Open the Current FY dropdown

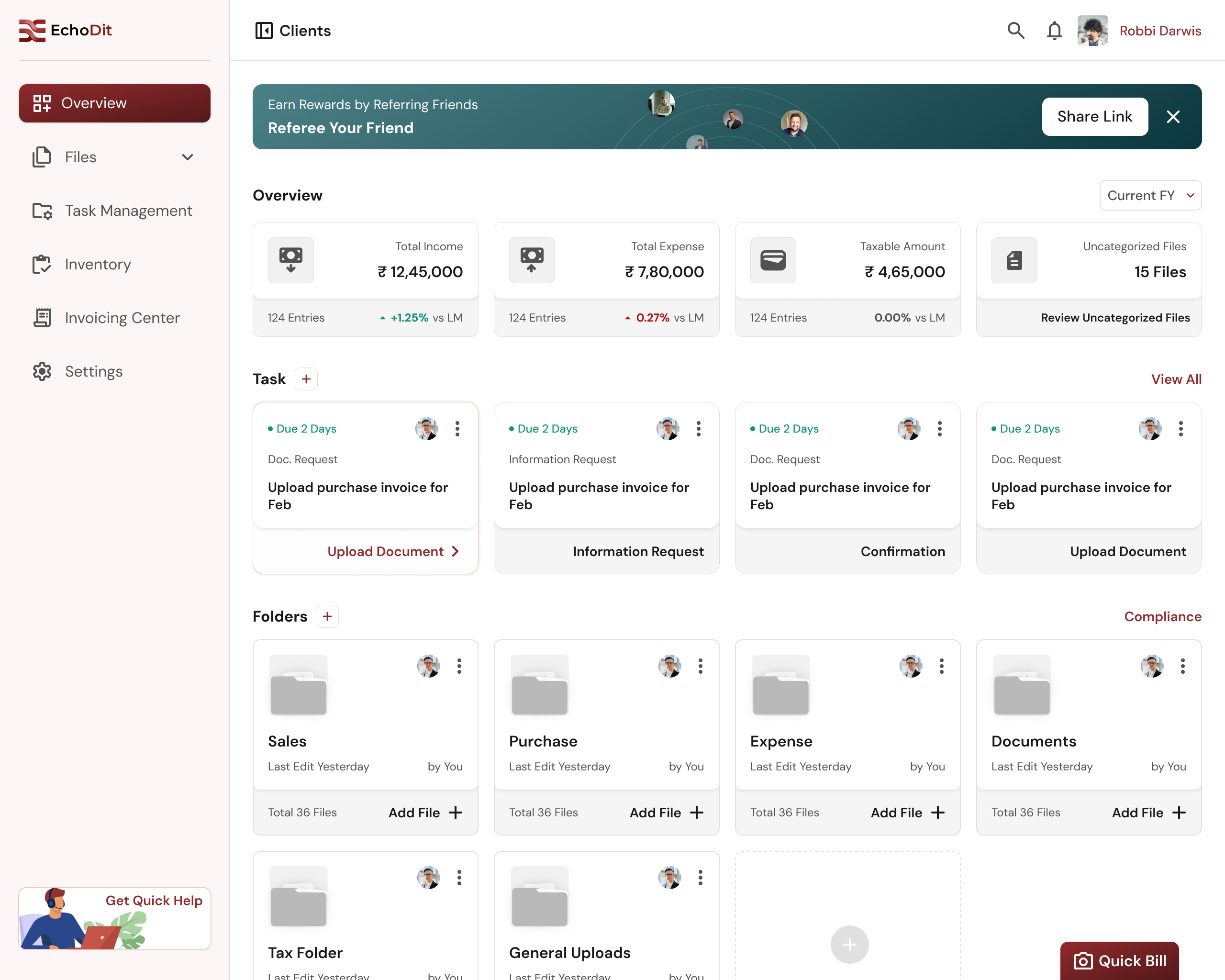tap(1150, 195)
